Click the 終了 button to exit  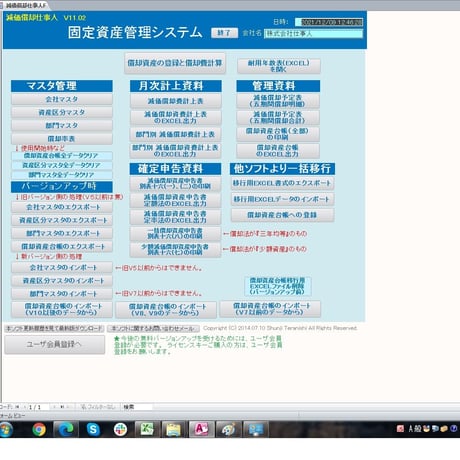pyautogui.click(x=224, y=33)
